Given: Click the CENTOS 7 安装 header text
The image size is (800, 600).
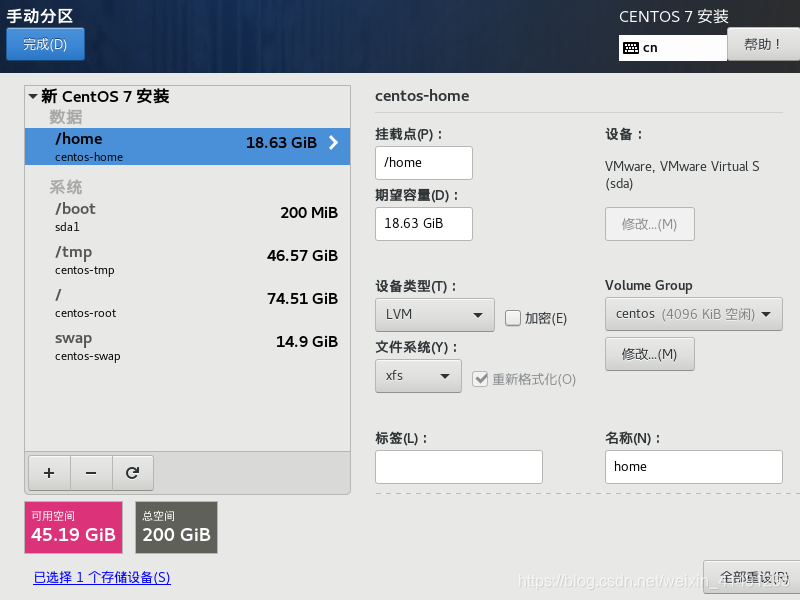Looking at the screenshot, I should 673,17.
